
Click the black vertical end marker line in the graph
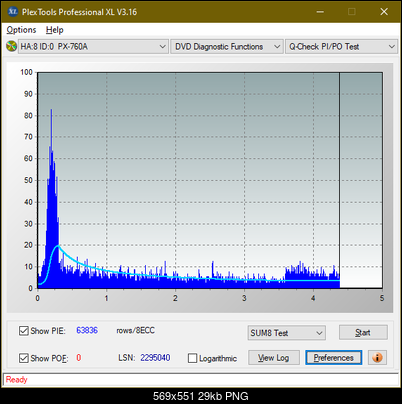[339, 180]
